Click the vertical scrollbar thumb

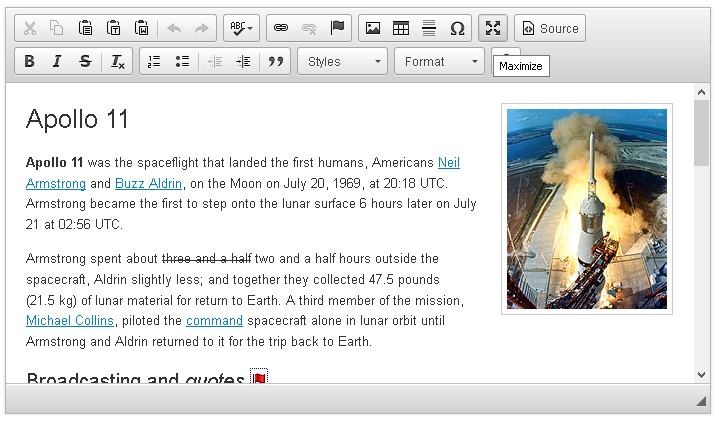click(x=701, y=133)
